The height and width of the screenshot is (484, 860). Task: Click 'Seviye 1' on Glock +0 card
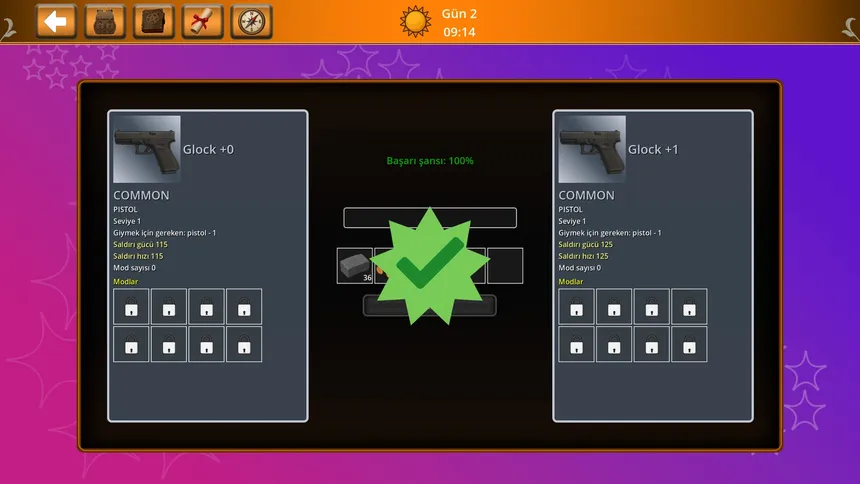pos(127,221)
